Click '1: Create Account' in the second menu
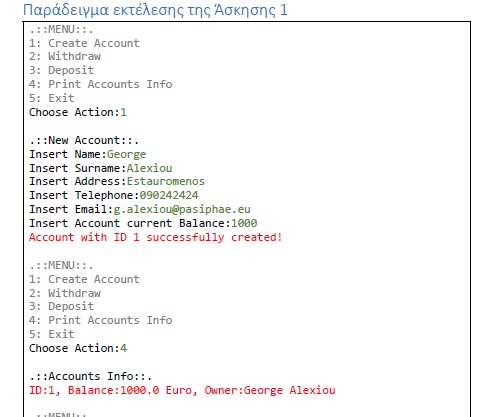This screenshot has width=496, height=417. [84, 279]
